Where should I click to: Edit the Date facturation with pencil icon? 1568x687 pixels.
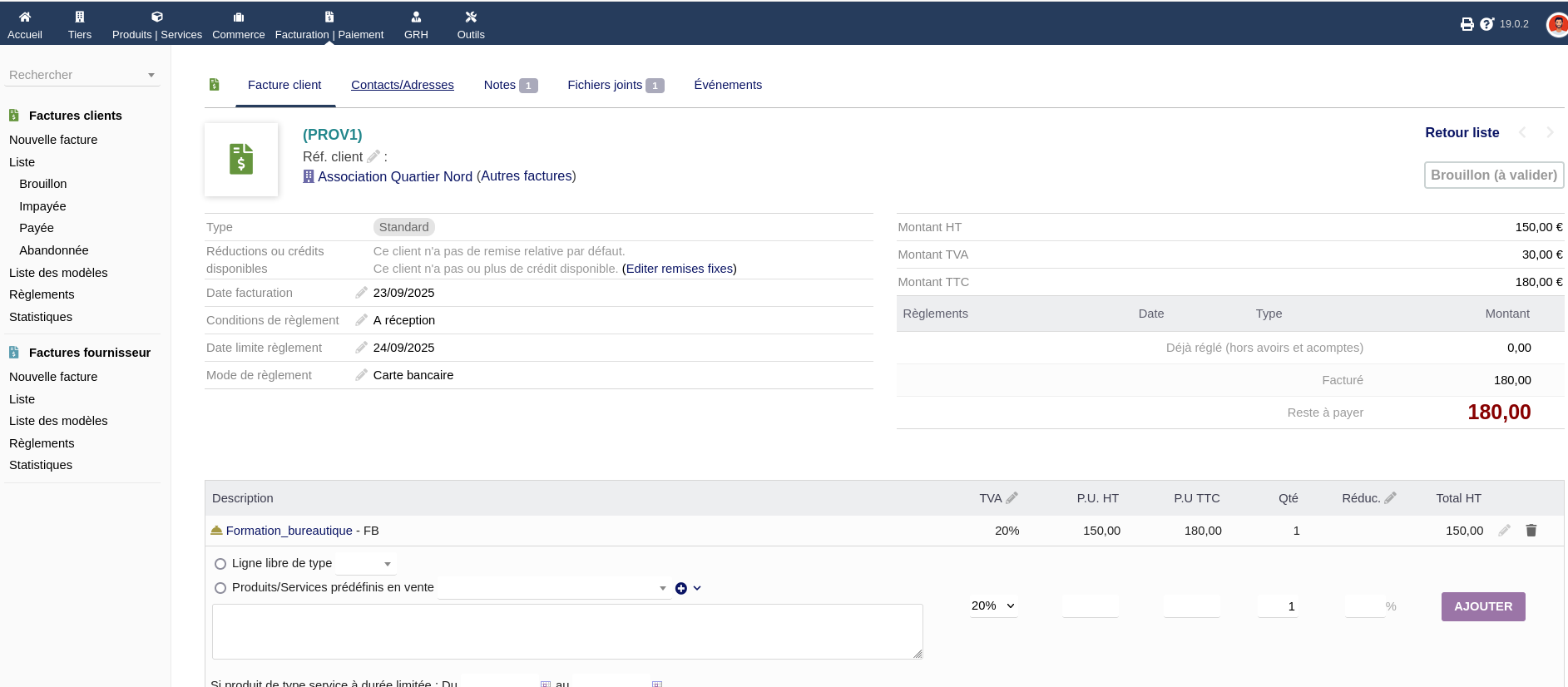[361, 293]
